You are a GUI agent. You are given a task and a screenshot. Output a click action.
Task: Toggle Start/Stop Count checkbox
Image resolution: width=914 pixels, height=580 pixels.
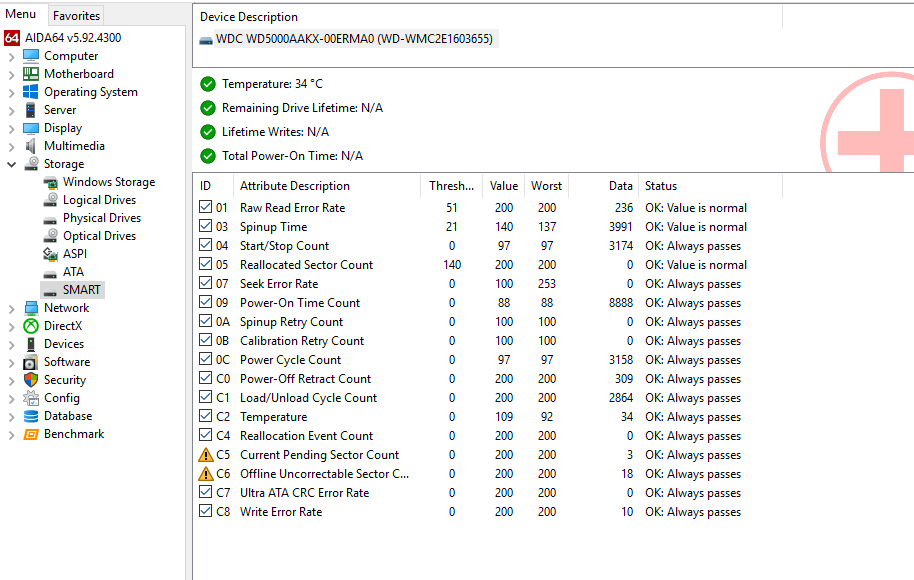pyautogui.click(x=205, y=245)
